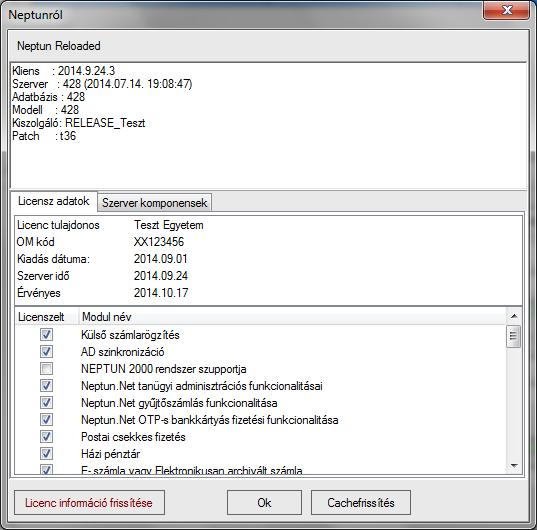The width and height of the screenshot is (537, 530).
Task: Click the Modul név column header
Action: tap(292, 317)
